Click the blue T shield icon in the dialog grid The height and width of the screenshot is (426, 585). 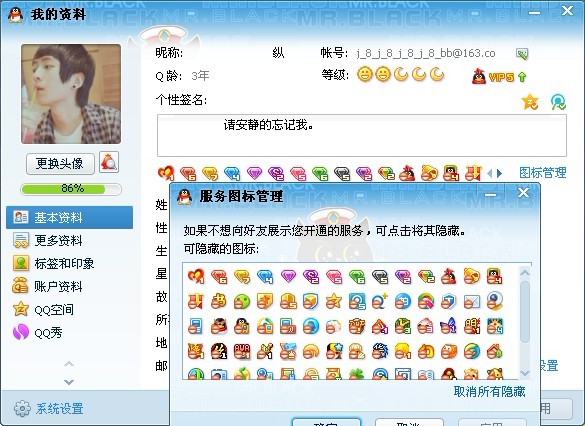point(449,301)
